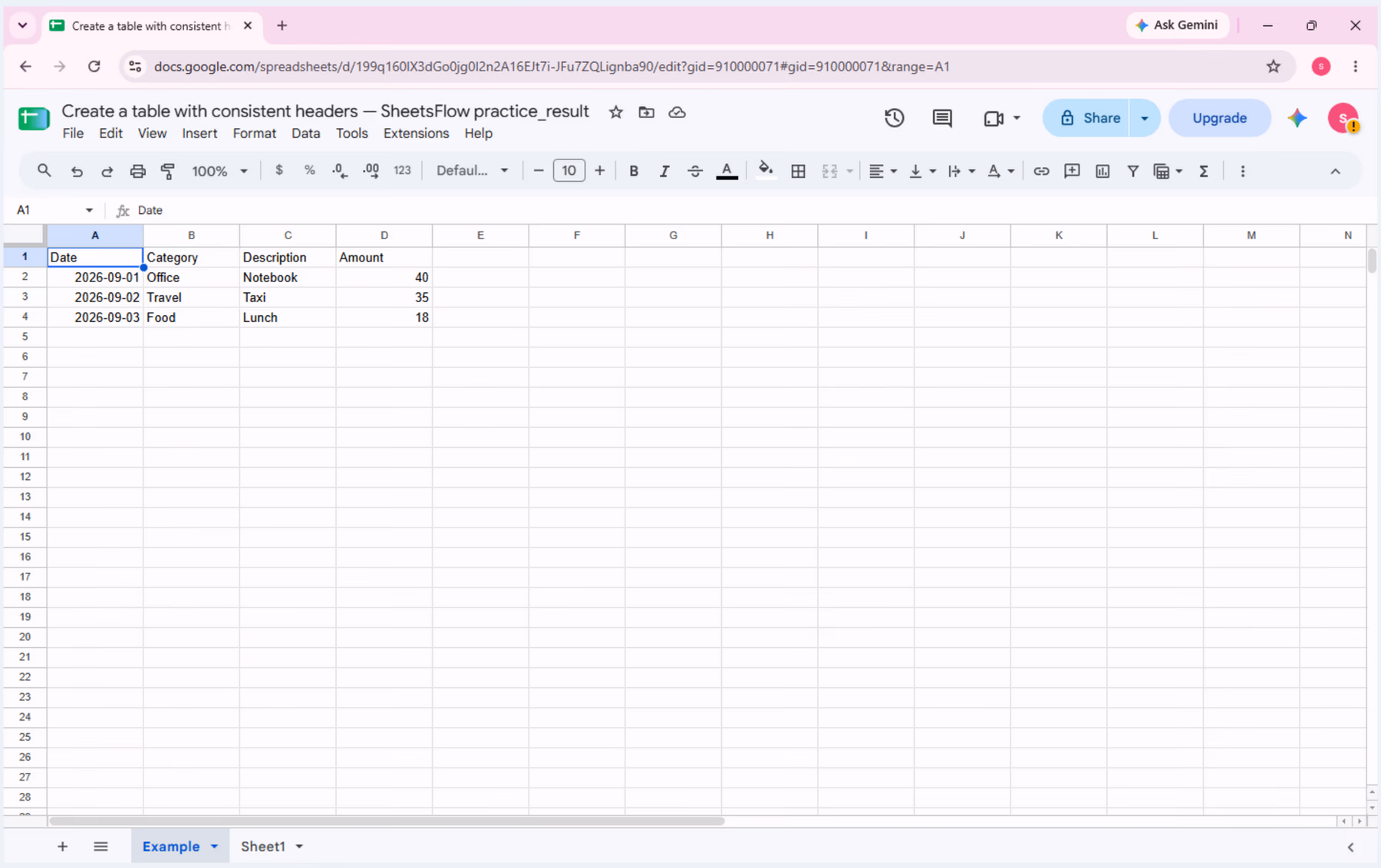Insert a chart from toolbar
Screen dimensions: 1381x868
pos(1102,171)
